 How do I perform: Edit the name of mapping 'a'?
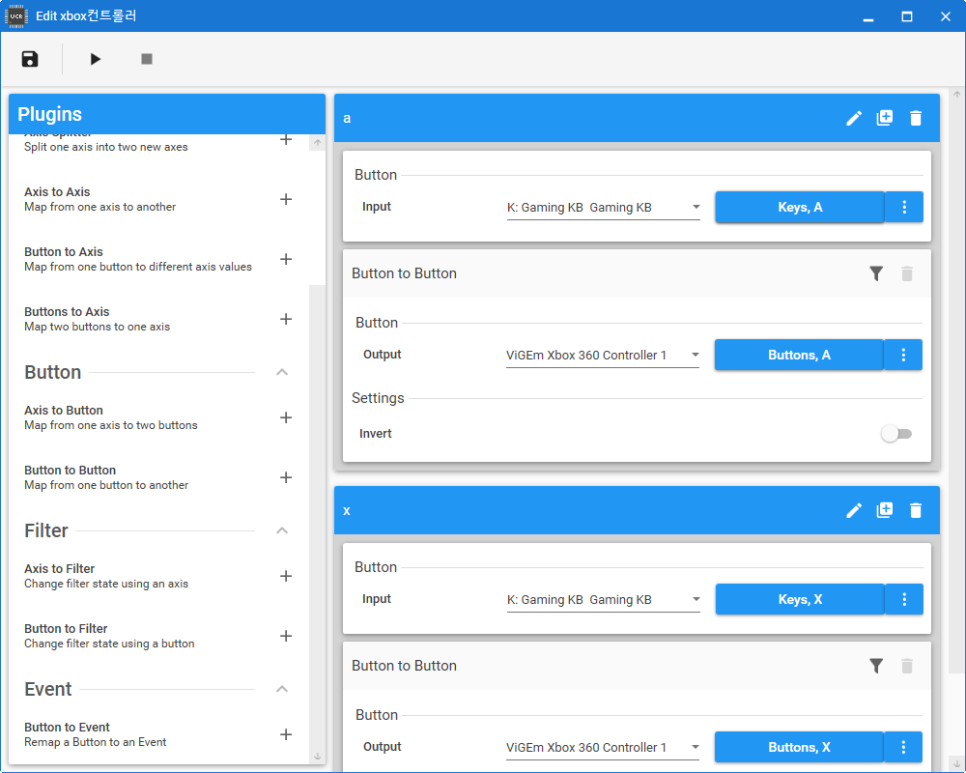click(853, 118)
